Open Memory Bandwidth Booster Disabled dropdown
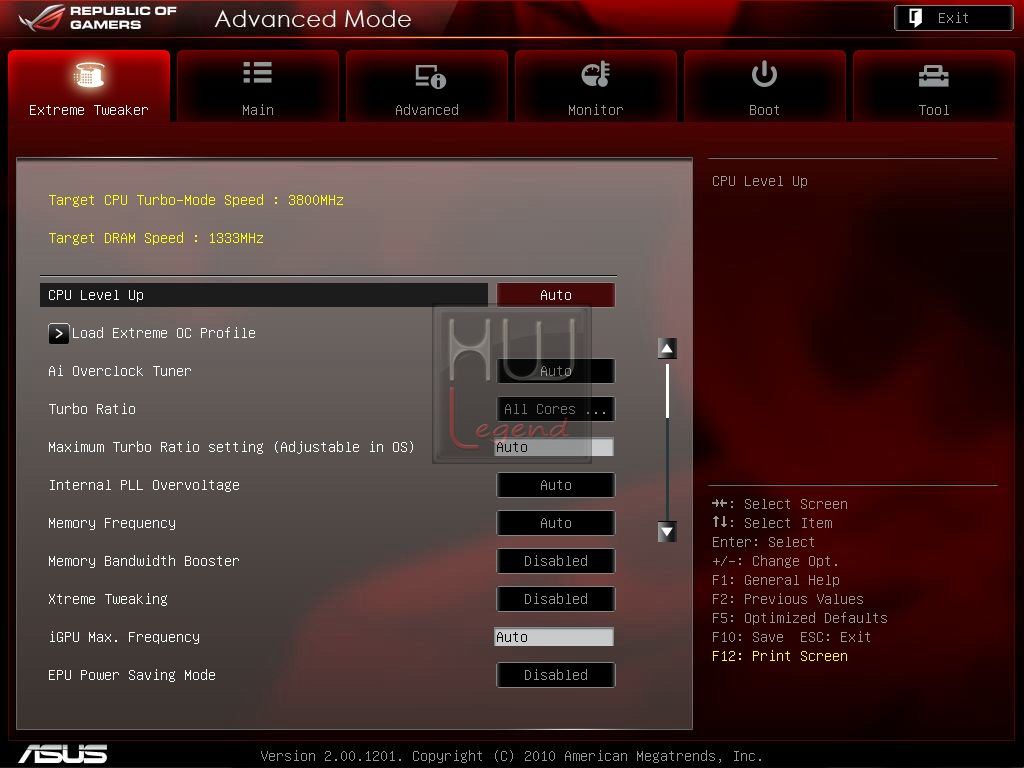Image resolution: width=1024 pixels, height=768 pixels. 556,561
